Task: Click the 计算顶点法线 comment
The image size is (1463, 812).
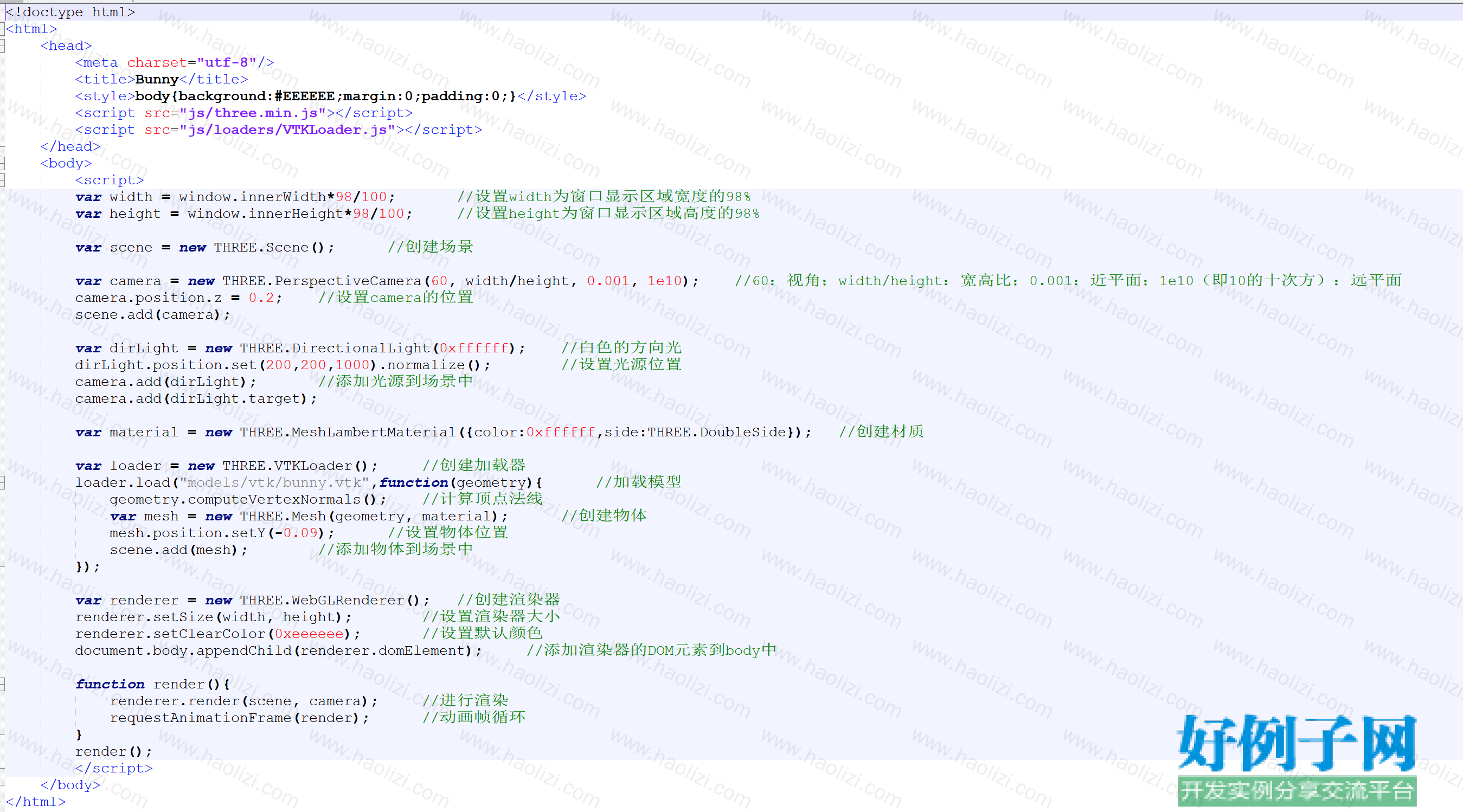Action: coord(483,499)
